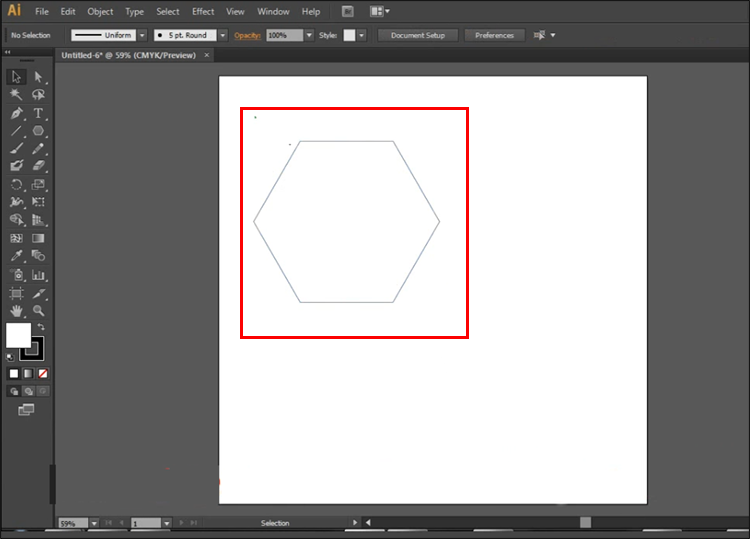Select the Selection (black arrow) tool
Screen dimensions: 750x539
17,77
